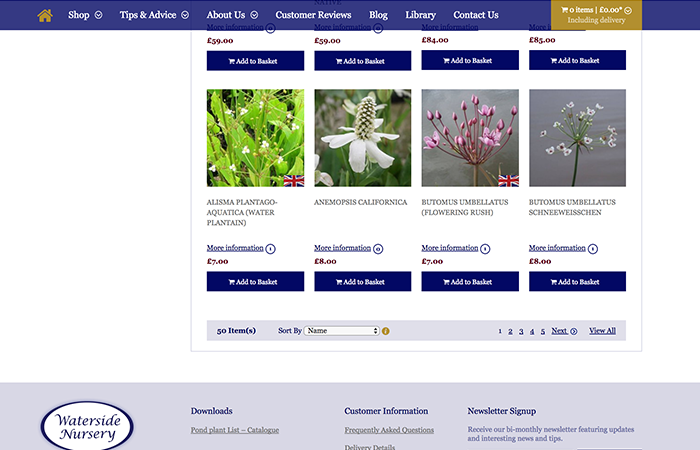View the Alisma Plantago-Aquatica photo

click(x=255, y=138)
